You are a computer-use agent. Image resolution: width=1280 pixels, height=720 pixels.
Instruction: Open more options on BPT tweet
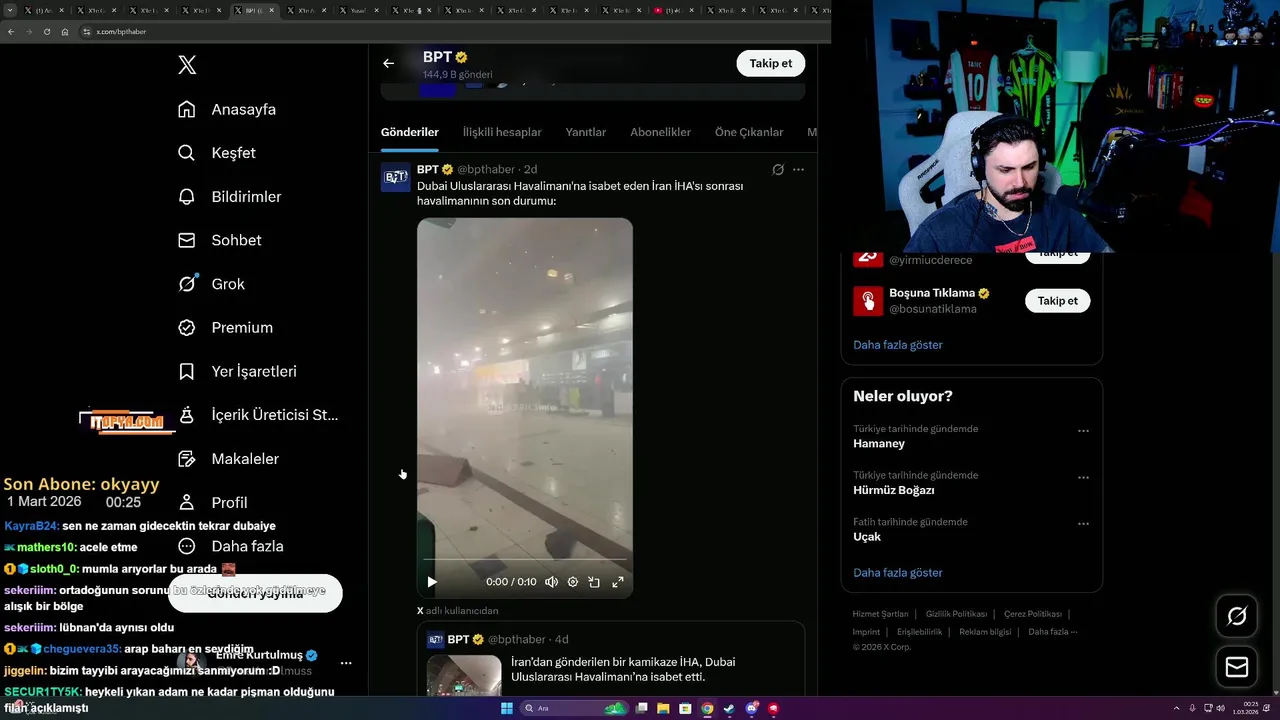[798, 170]
